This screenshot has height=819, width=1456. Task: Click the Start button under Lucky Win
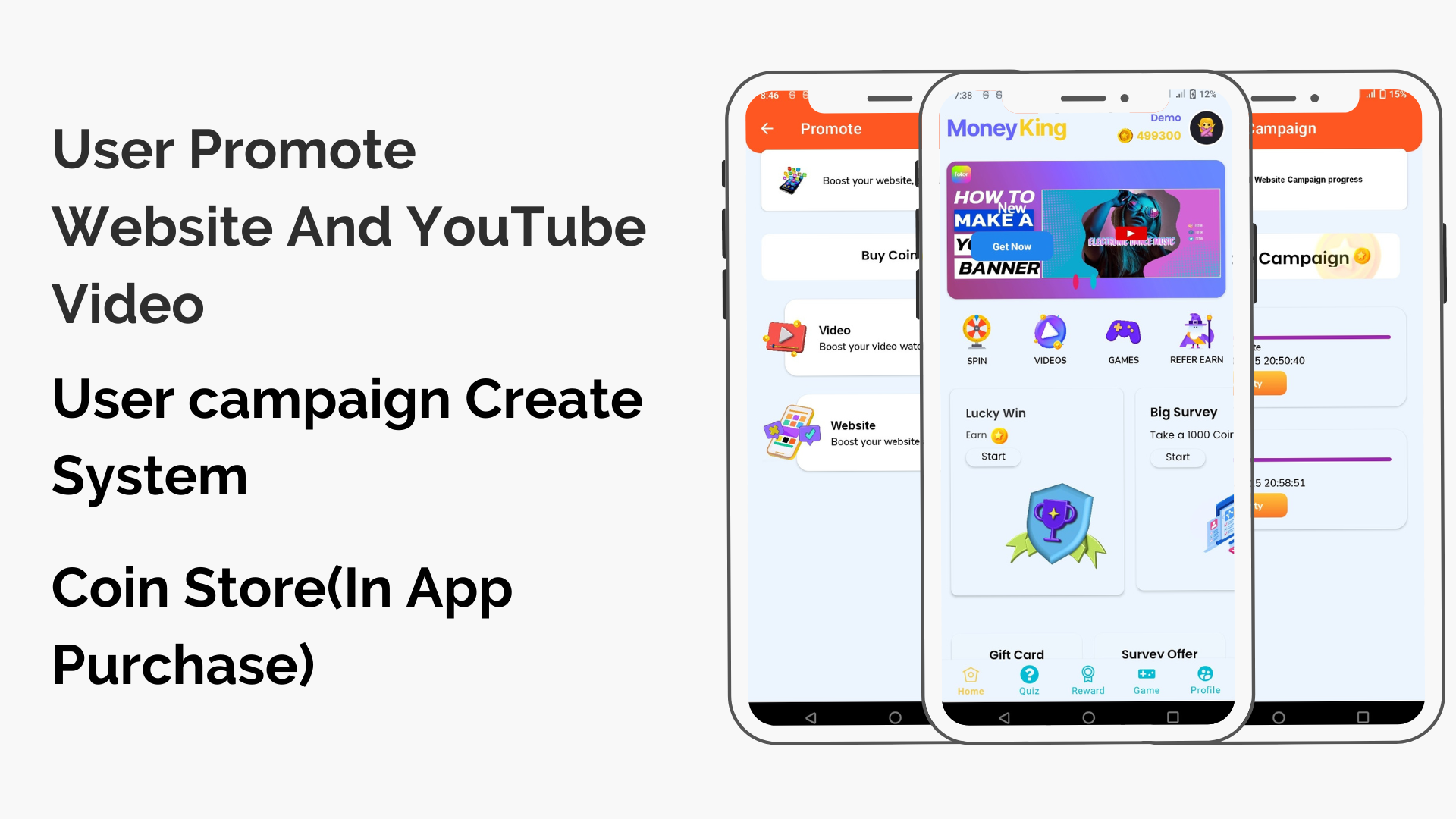click(993, 456)
